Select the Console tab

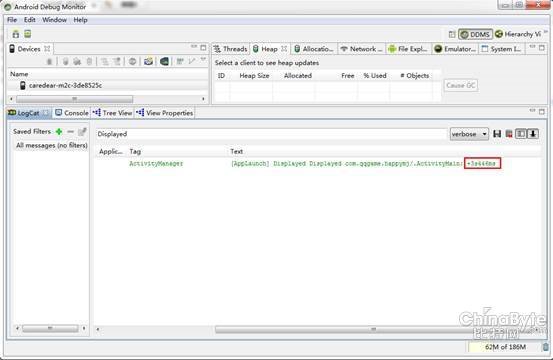tap(72, 113)
